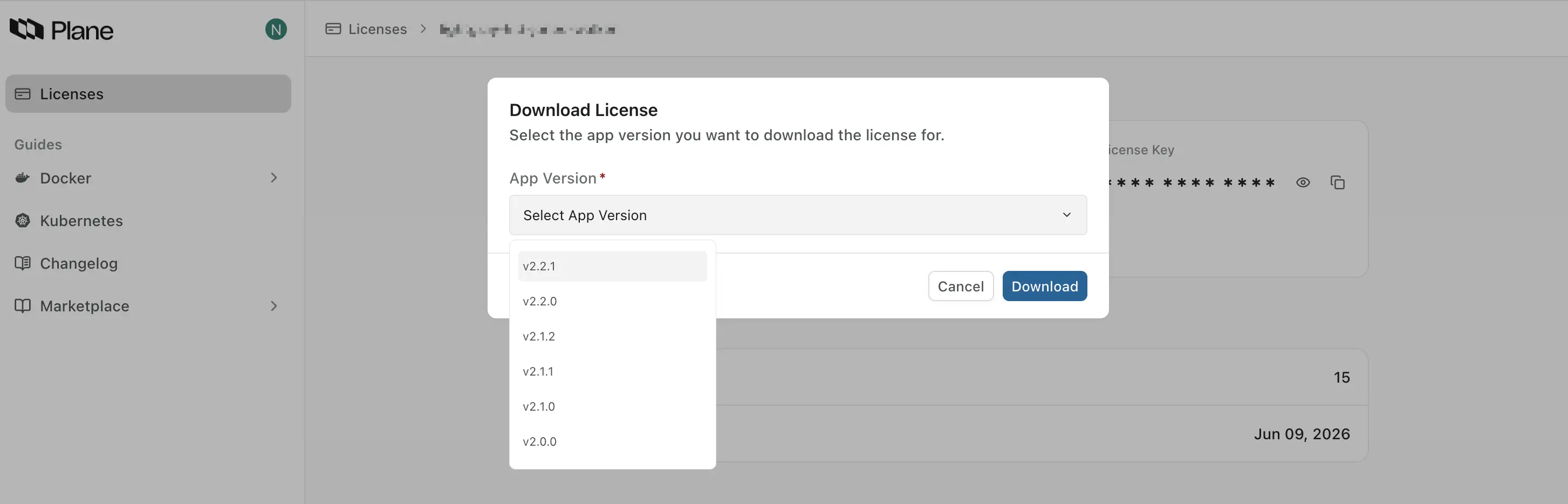This screenshot has width=1568, height=504.
Task: Click the Plane logo
Action: pos(61,29)
